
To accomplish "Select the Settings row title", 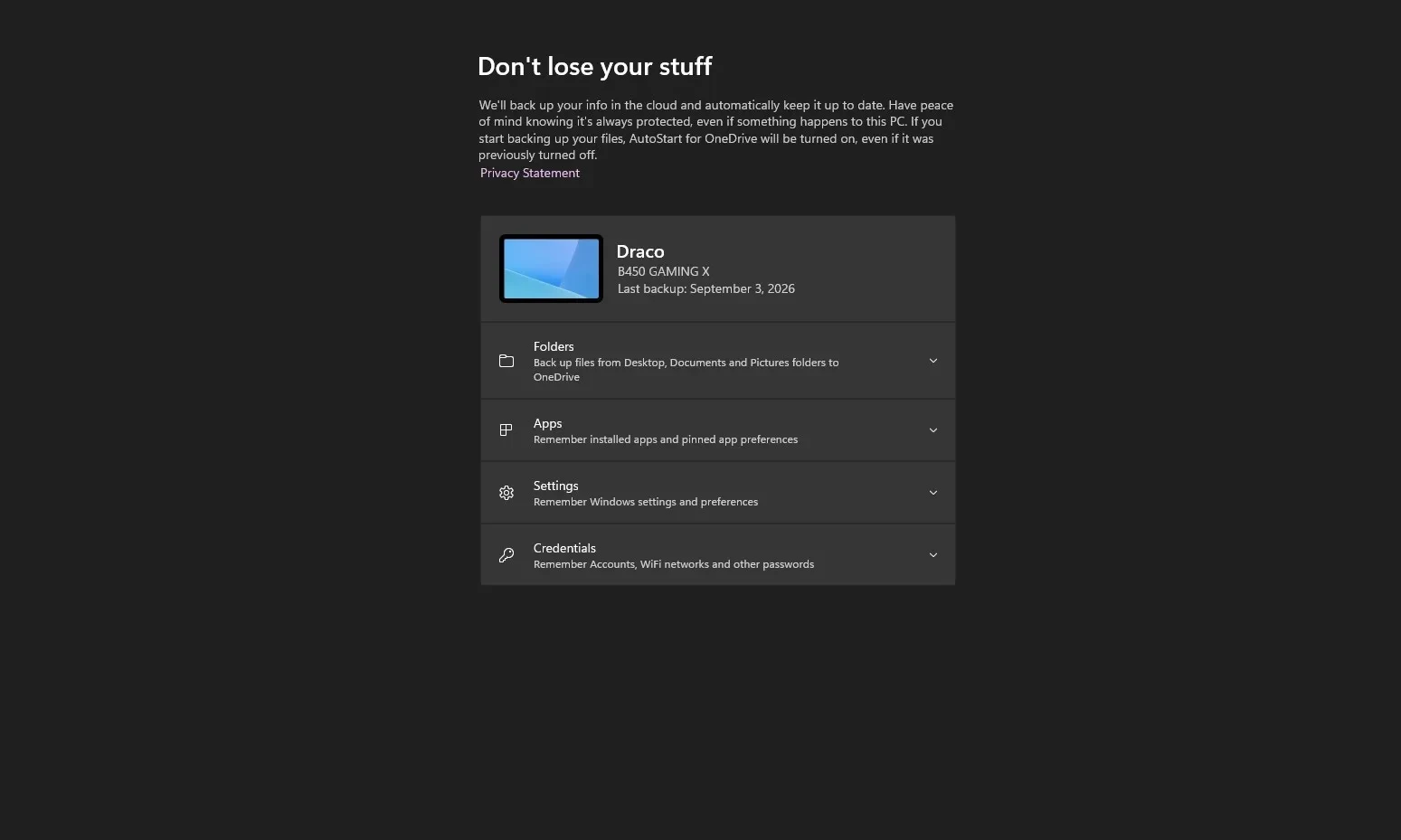I will (555, 486).
